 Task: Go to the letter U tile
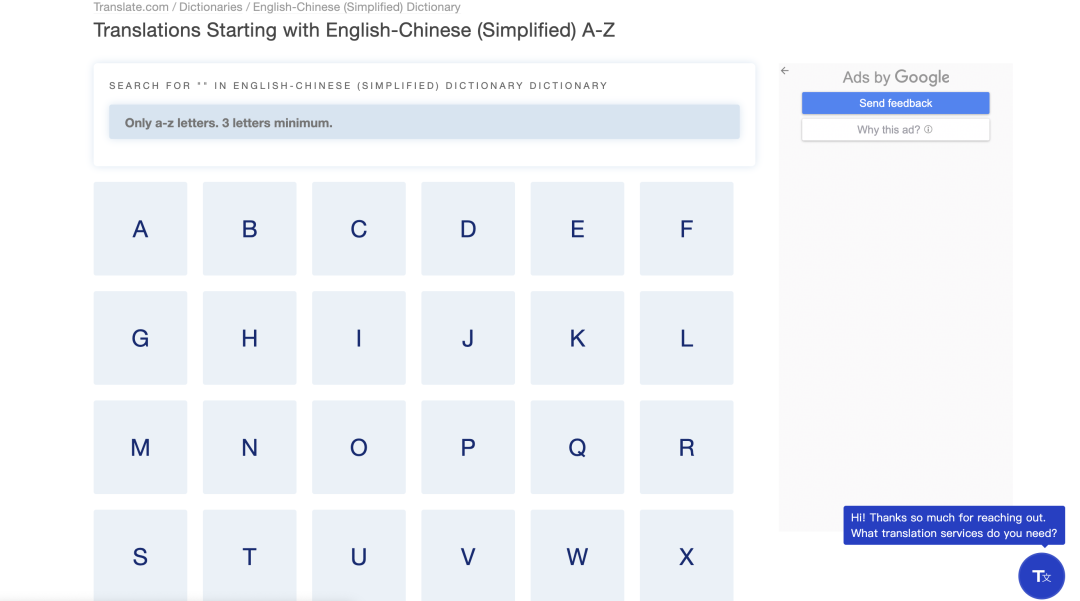359,556
